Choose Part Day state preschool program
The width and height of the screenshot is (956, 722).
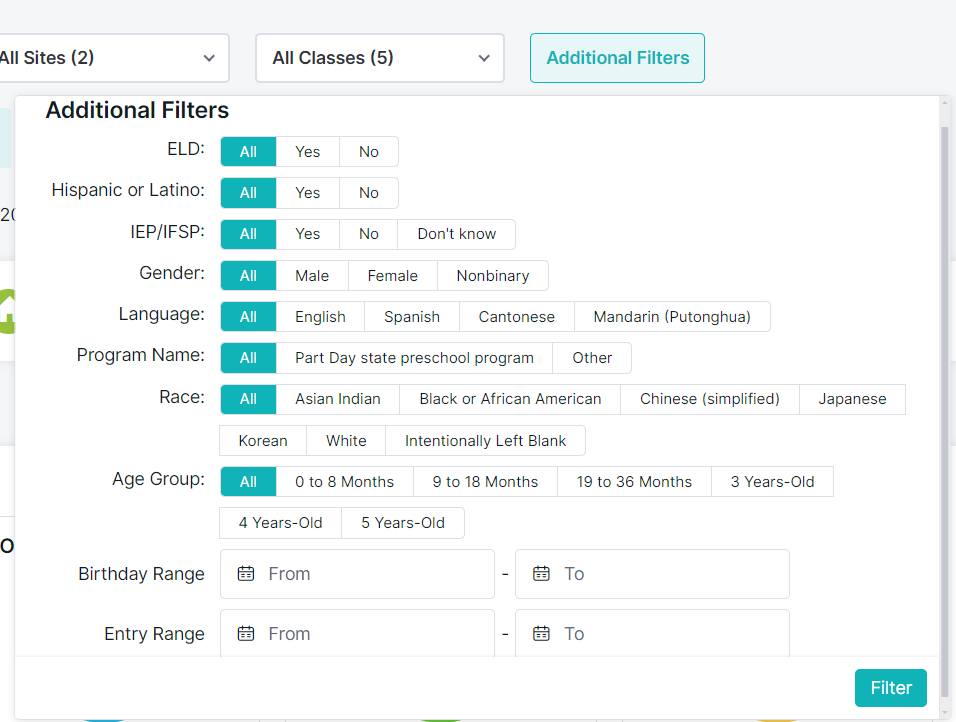[414, 358]
